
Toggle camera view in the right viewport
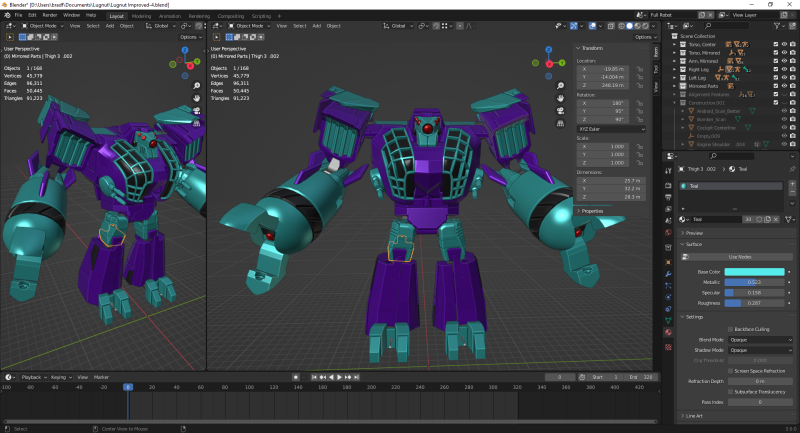coord(560,111)
